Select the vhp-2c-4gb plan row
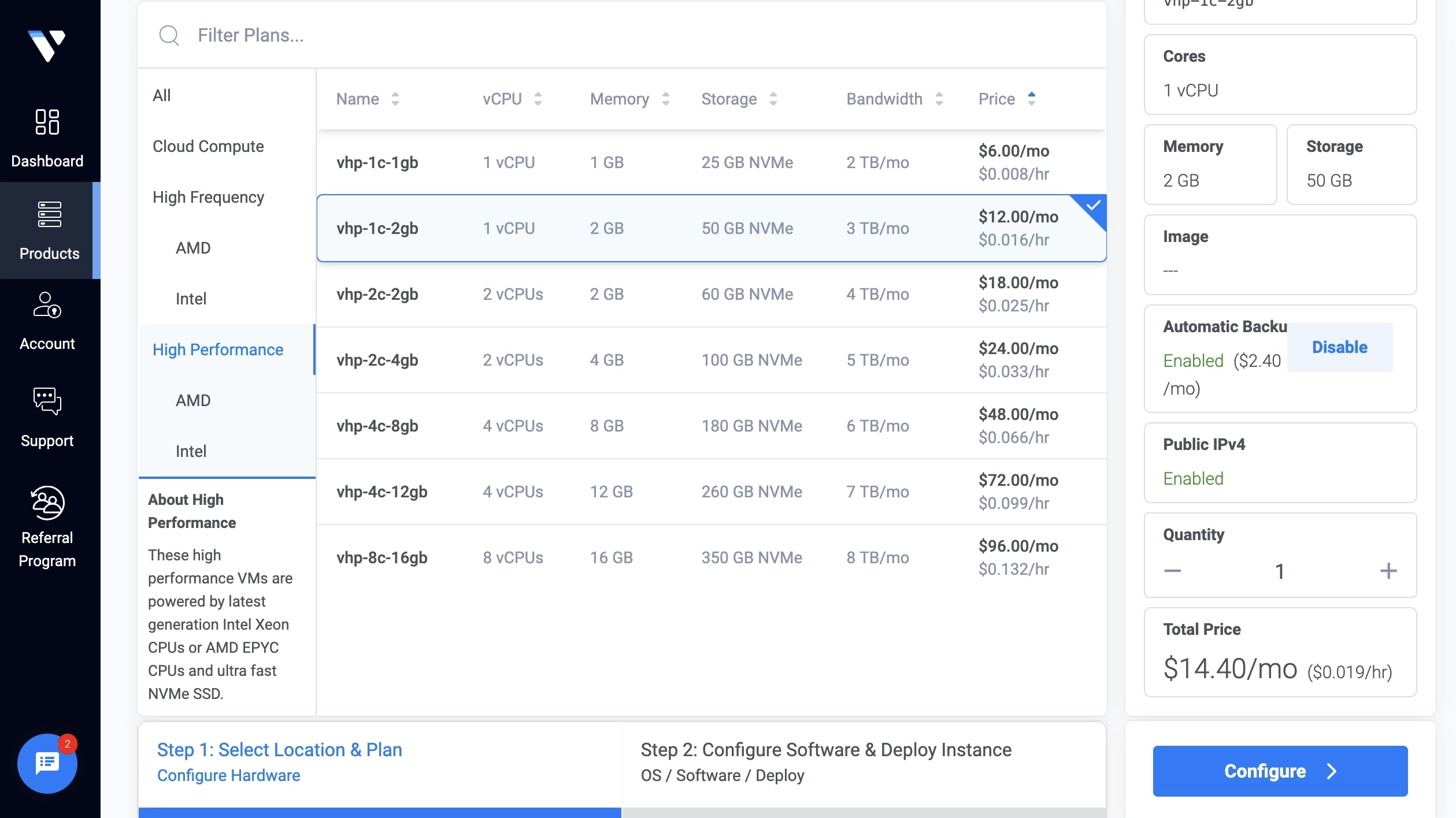This screenshot has width=1456, height=818. pos(712,360)
